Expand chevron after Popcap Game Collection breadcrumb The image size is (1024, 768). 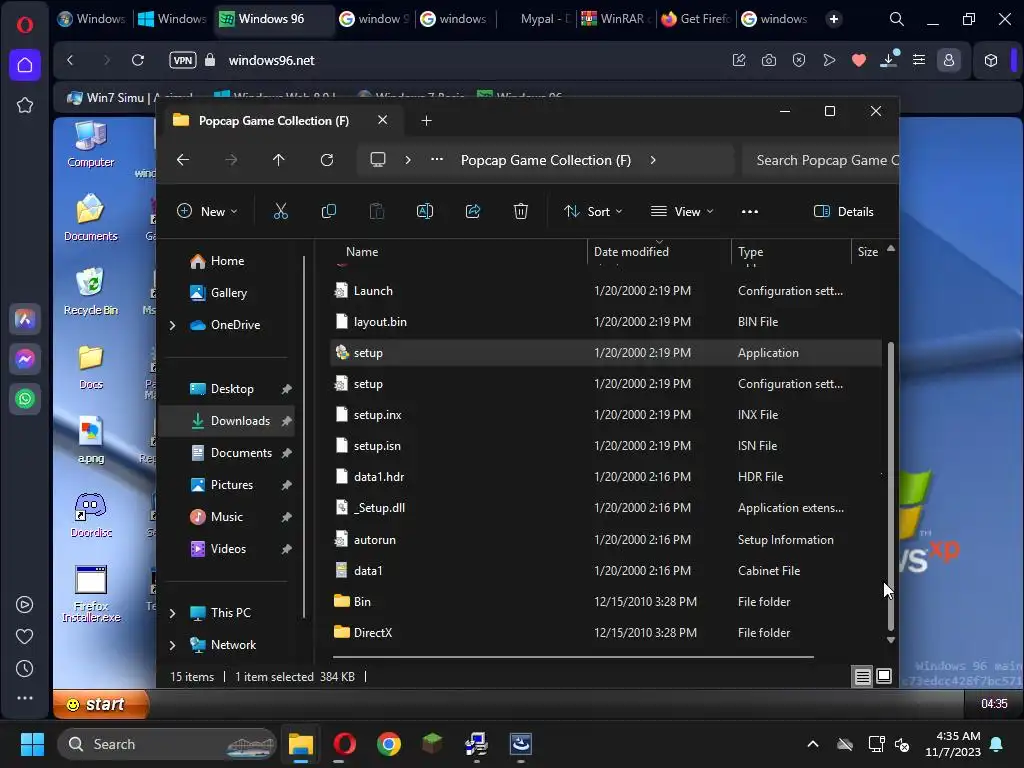point(653,160)
